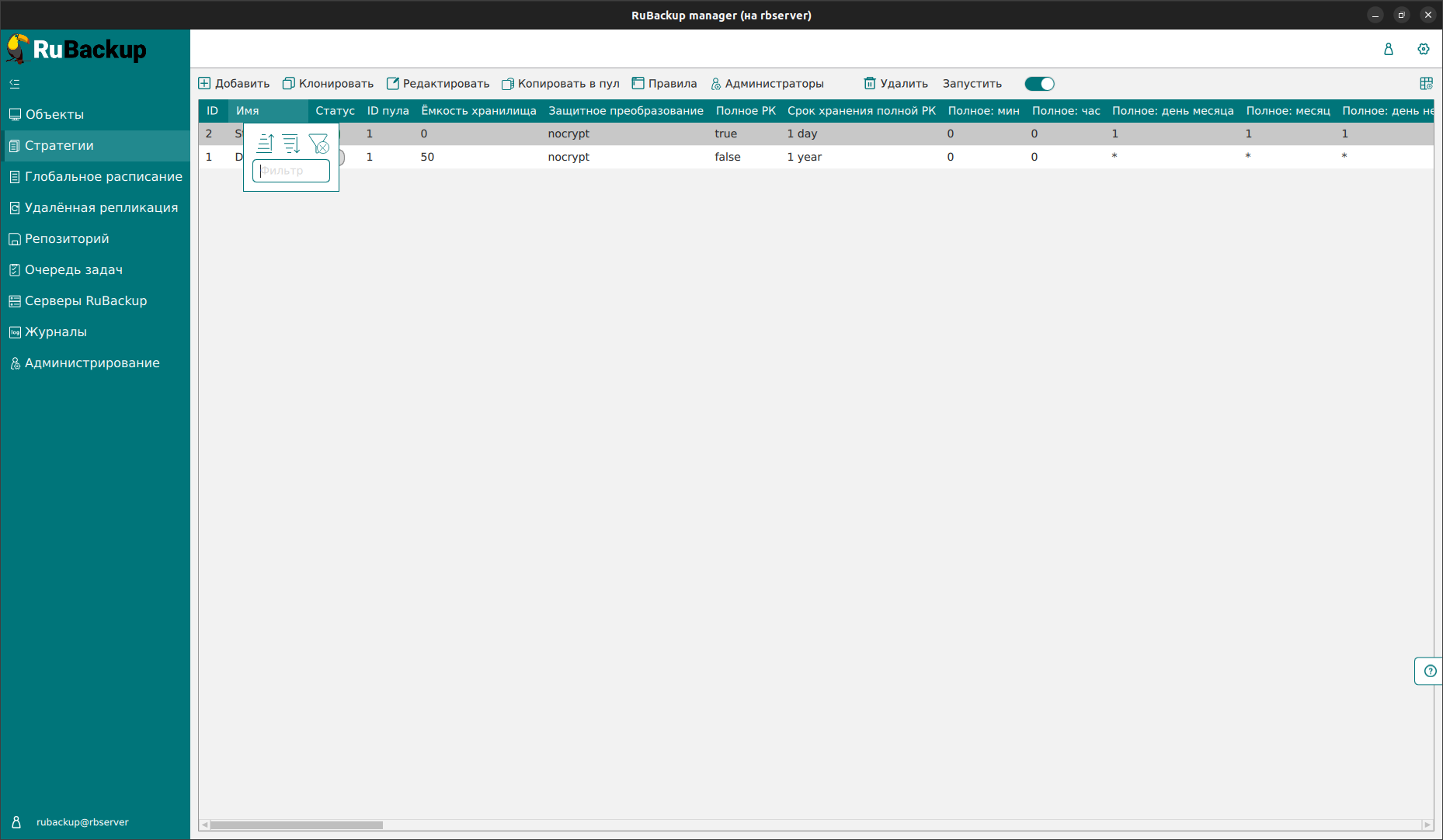Screen dimensions: 1443x840
Task: Sort the Имя column descending
Action: 291,143
